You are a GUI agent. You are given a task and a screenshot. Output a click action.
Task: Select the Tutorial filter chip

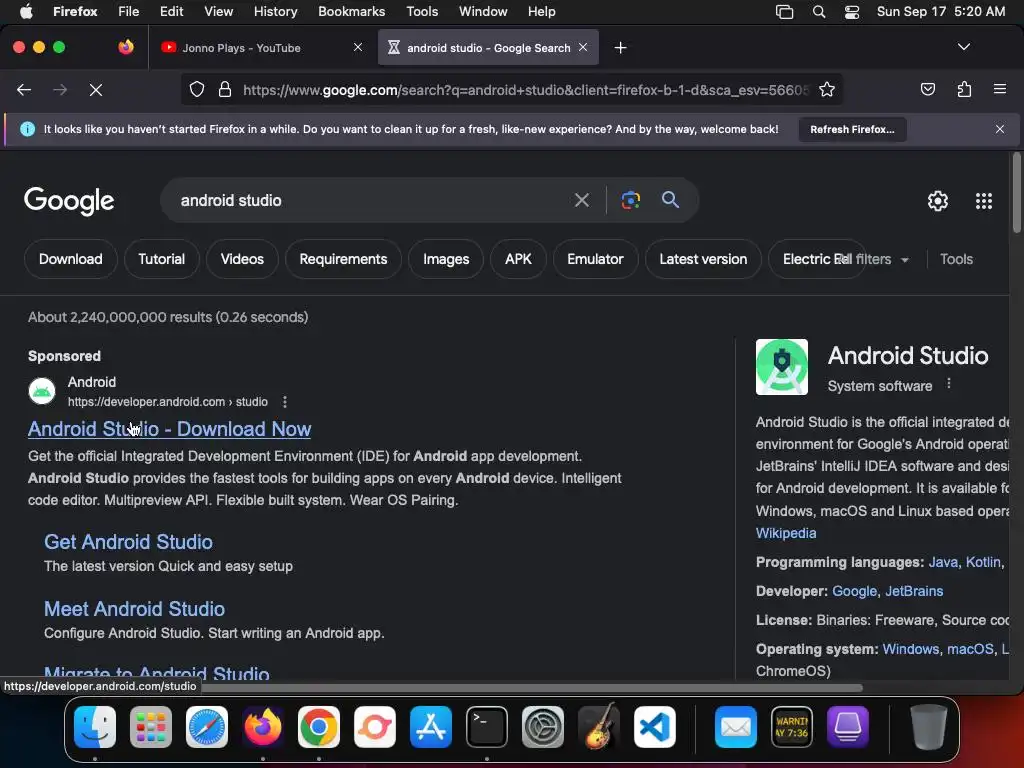(x=161, y=259)
